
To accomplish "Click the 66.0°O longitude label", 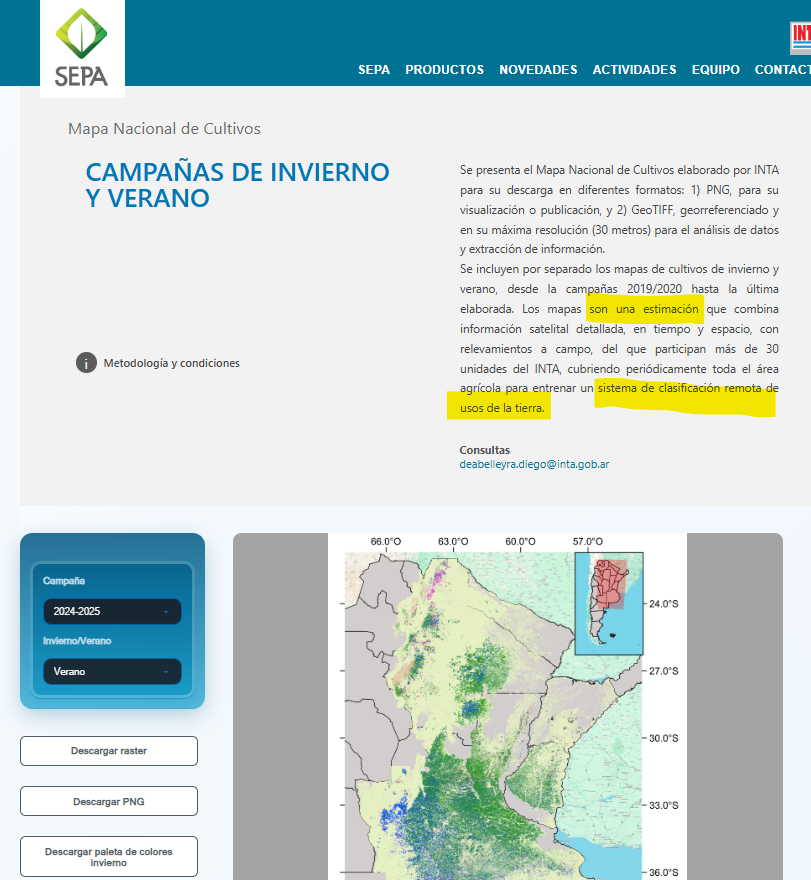I will coord(386,542).
